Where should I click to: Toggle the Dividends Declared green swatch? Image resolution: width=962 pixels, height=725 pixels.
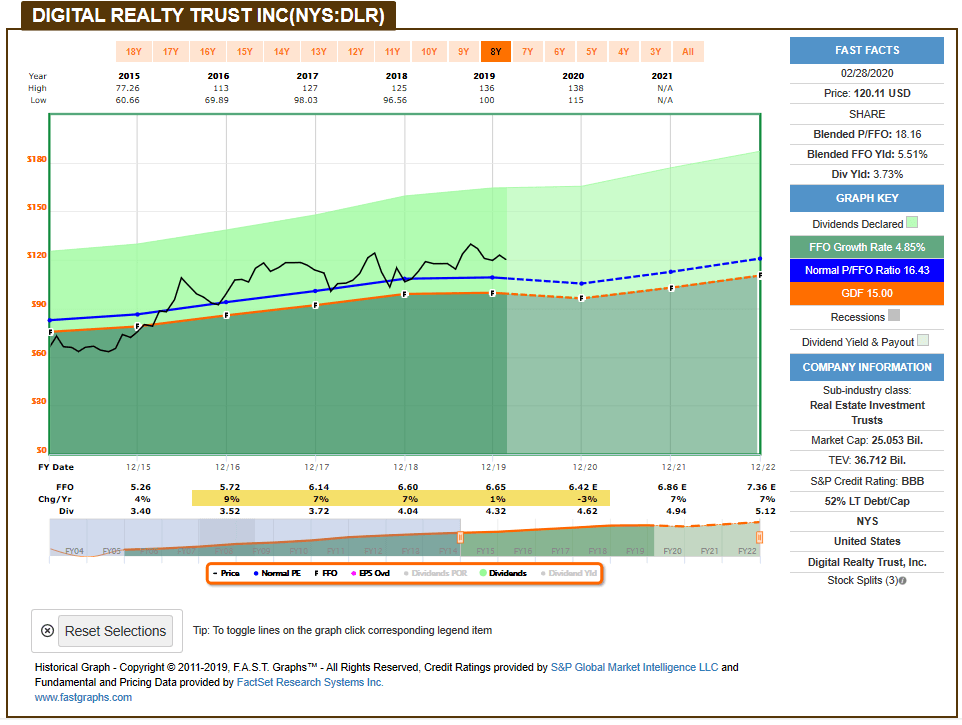click(912, 223)
